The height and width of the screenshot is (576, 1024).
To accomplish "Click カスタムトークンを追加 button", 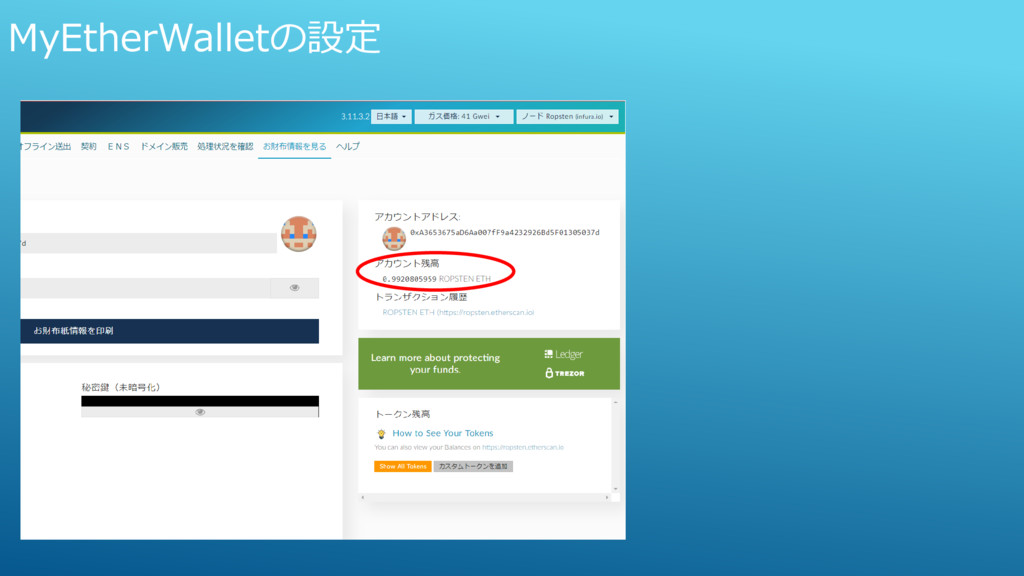I will 473,466.
